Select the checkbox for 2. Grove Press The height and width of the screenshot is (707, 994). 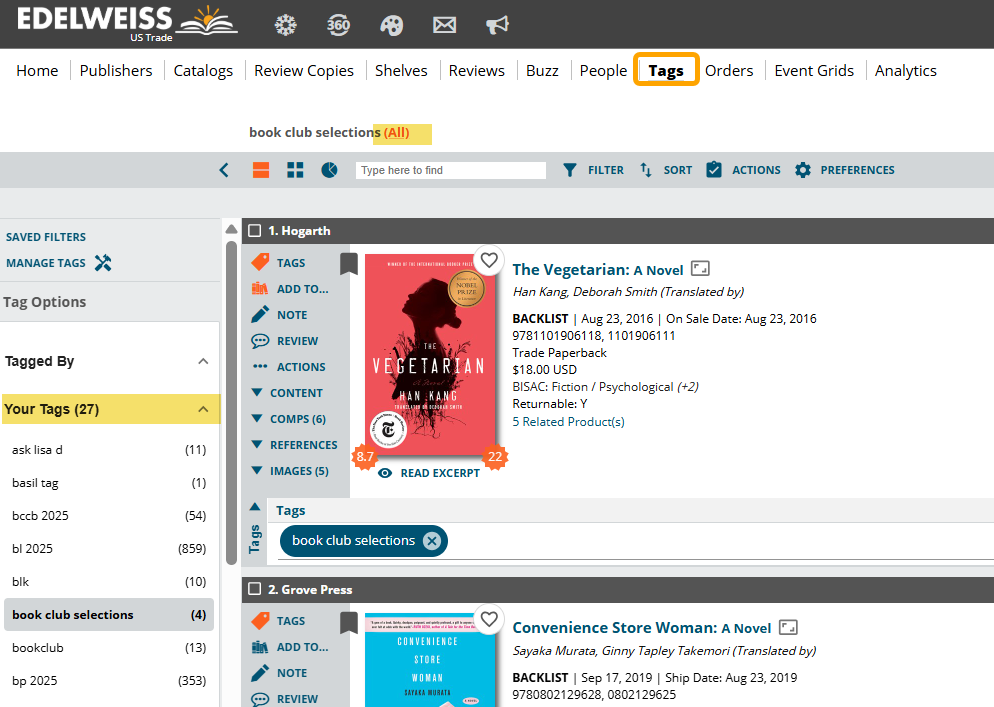[255, 589]
